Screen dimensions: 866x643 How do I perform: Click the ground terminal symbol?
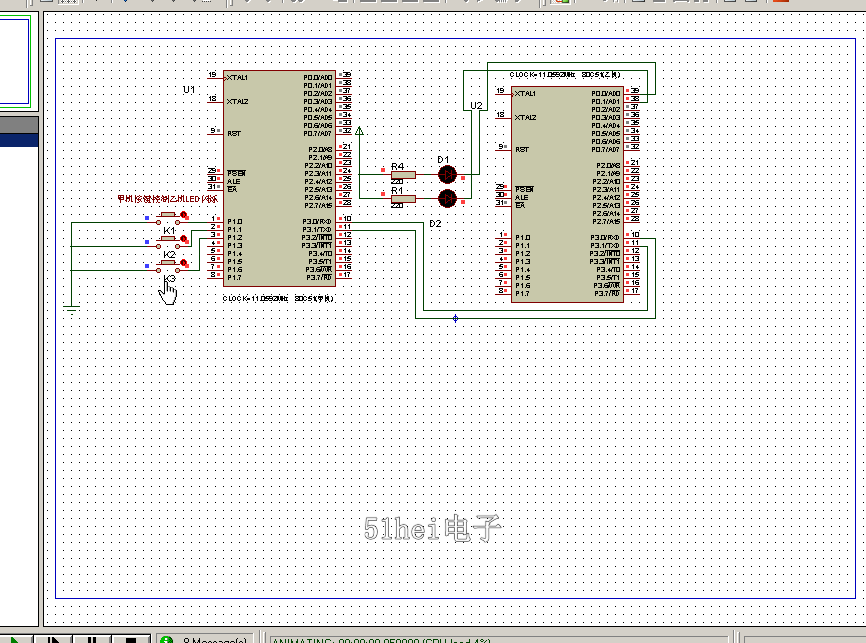click(x=71, y=308)
